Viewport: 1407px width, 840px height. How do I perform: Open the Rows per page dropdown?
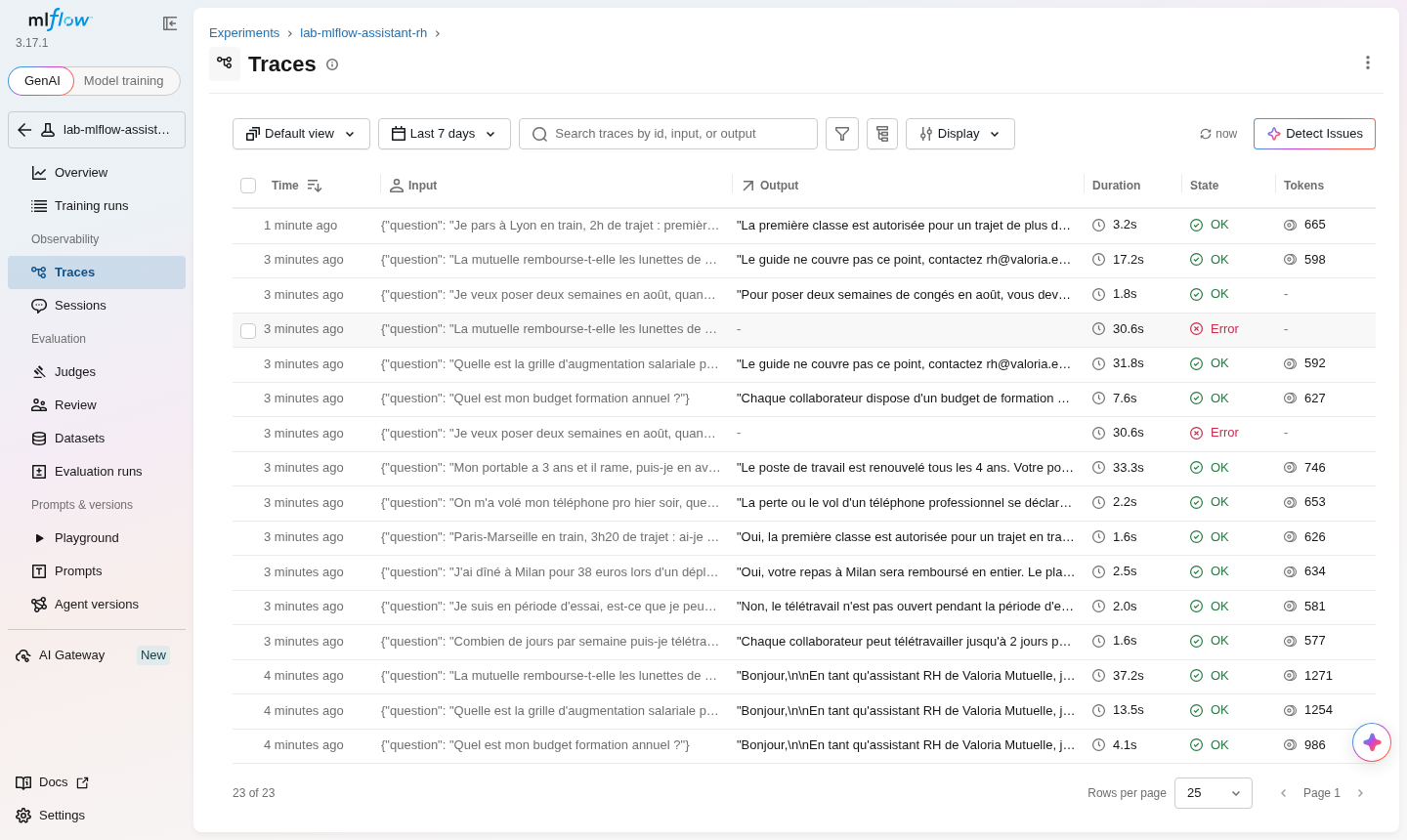pos(1214,793)
